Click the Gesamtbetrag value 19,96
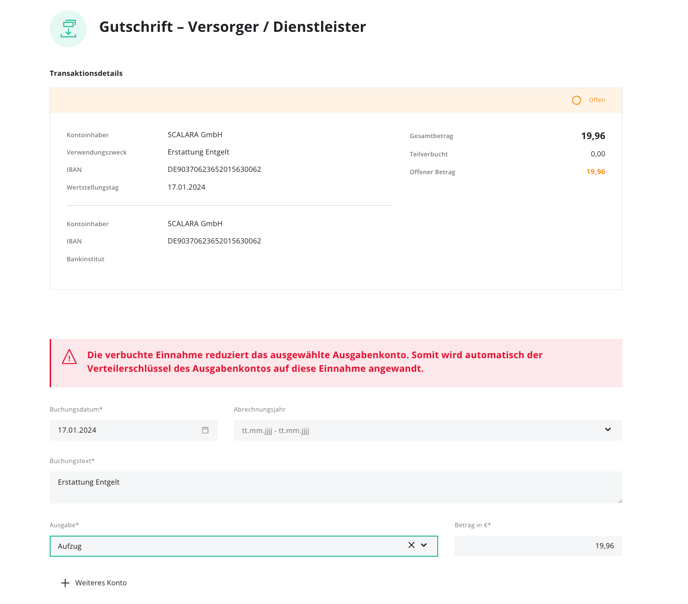This screenshot has width=688, height=604. coord(593,136)
